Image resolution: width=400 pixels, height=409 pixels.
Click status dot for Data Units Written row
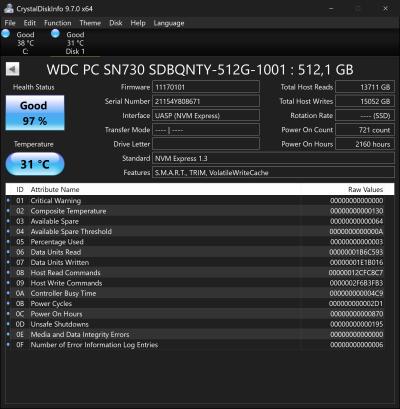point(8,262)
